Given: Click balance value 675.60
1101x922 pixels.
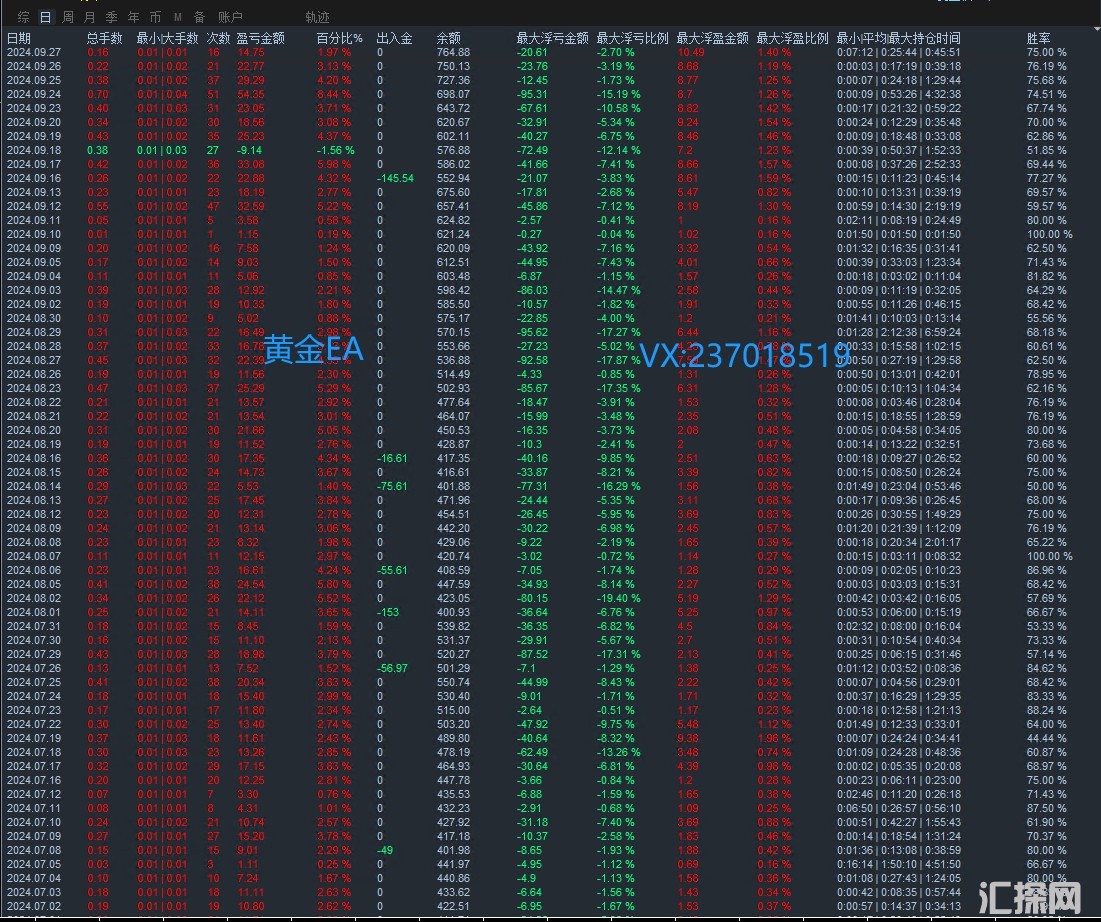Looking at the screenshot, I should 453,192.
